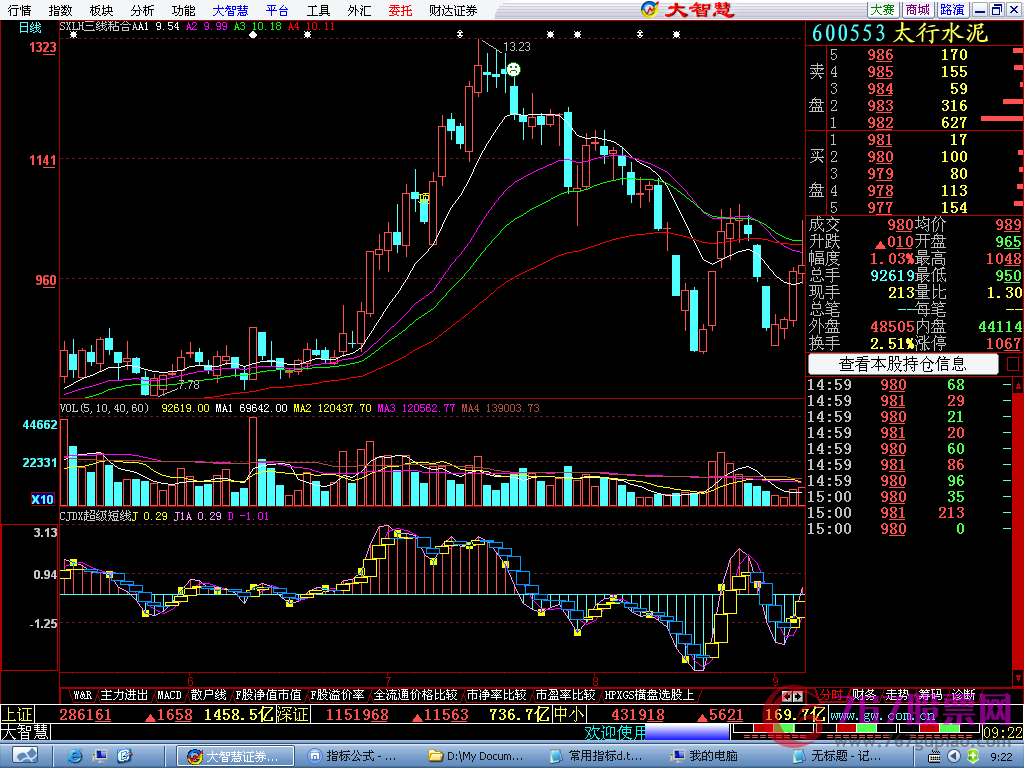
Task: Select the 诊断 side panel tab
Action: pyautogui.click(x=963, y=695)
